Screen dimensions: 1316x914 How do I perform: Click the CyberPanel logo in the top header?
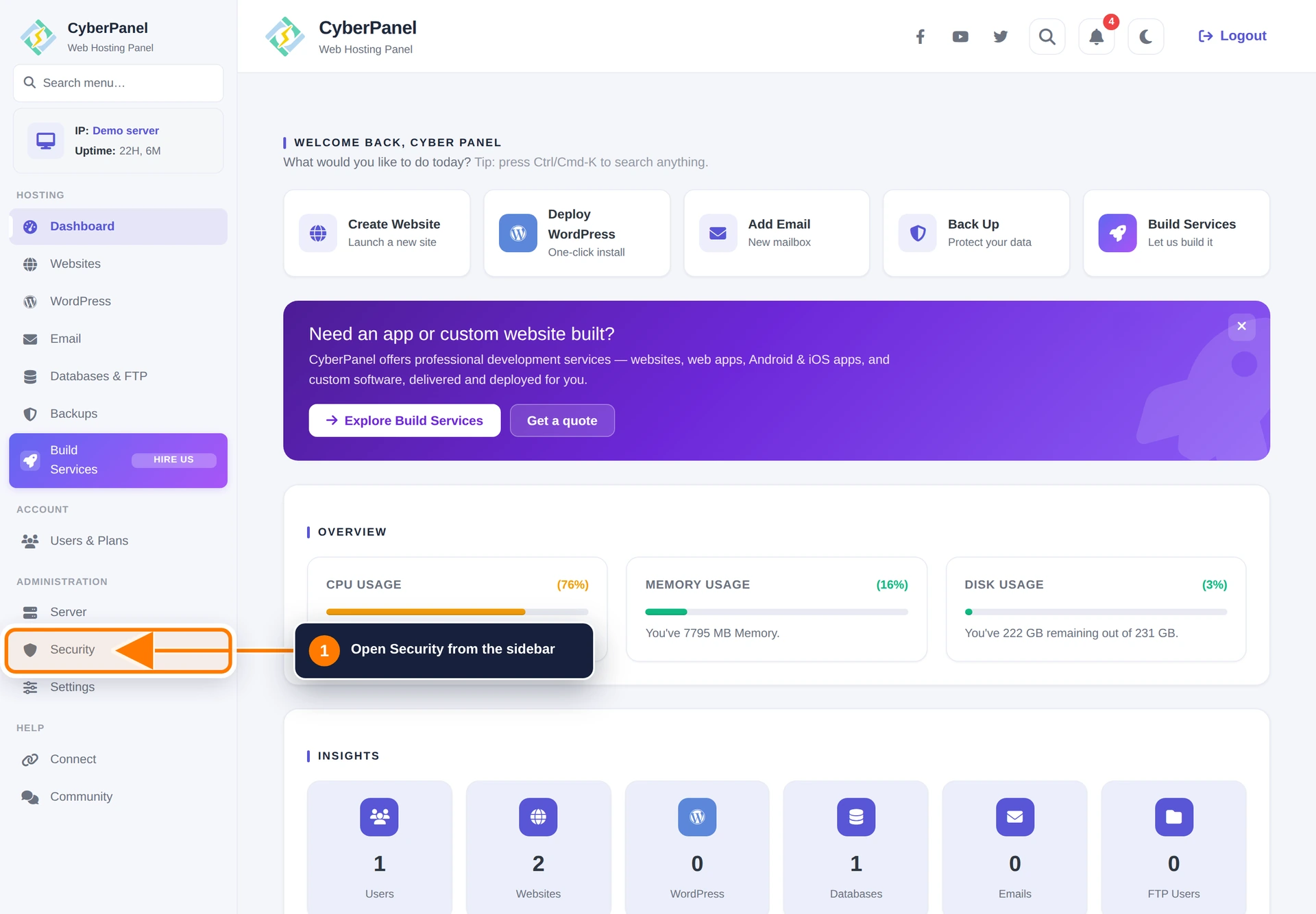point(285,36)
